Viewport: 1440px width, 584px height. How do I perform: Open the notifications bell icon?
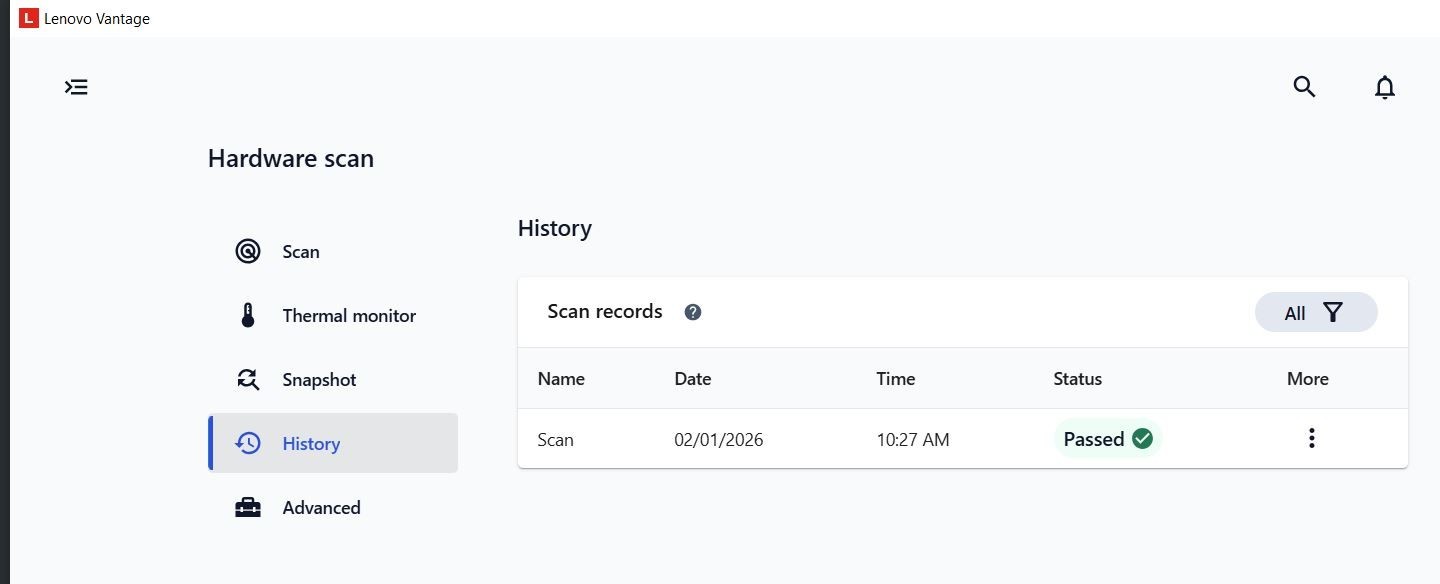point(1384,87)
